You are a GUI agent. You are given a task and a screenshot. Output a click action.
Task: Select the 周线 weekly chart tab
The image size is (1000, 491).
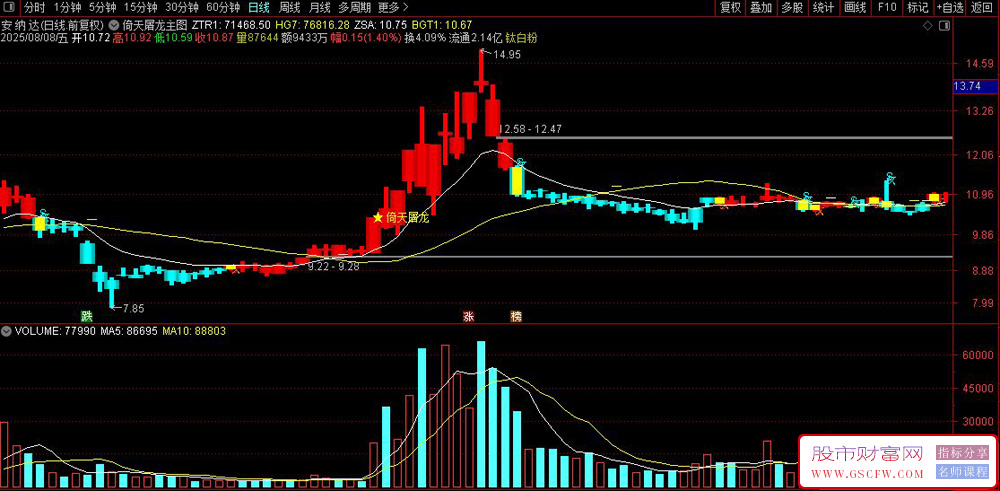(x=290, y=8)
